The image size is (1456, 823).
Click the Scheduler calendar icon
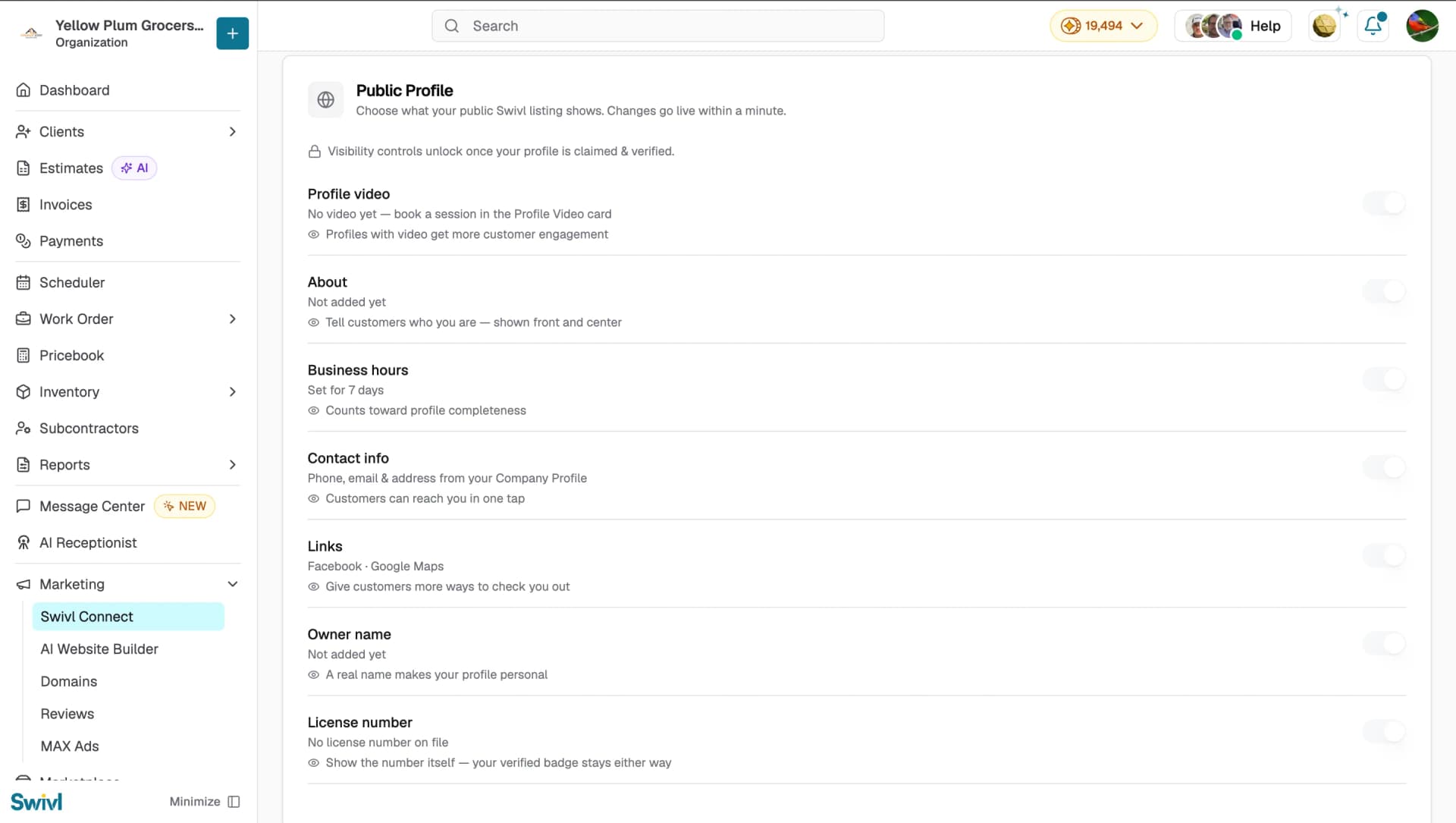pos(24,283)
